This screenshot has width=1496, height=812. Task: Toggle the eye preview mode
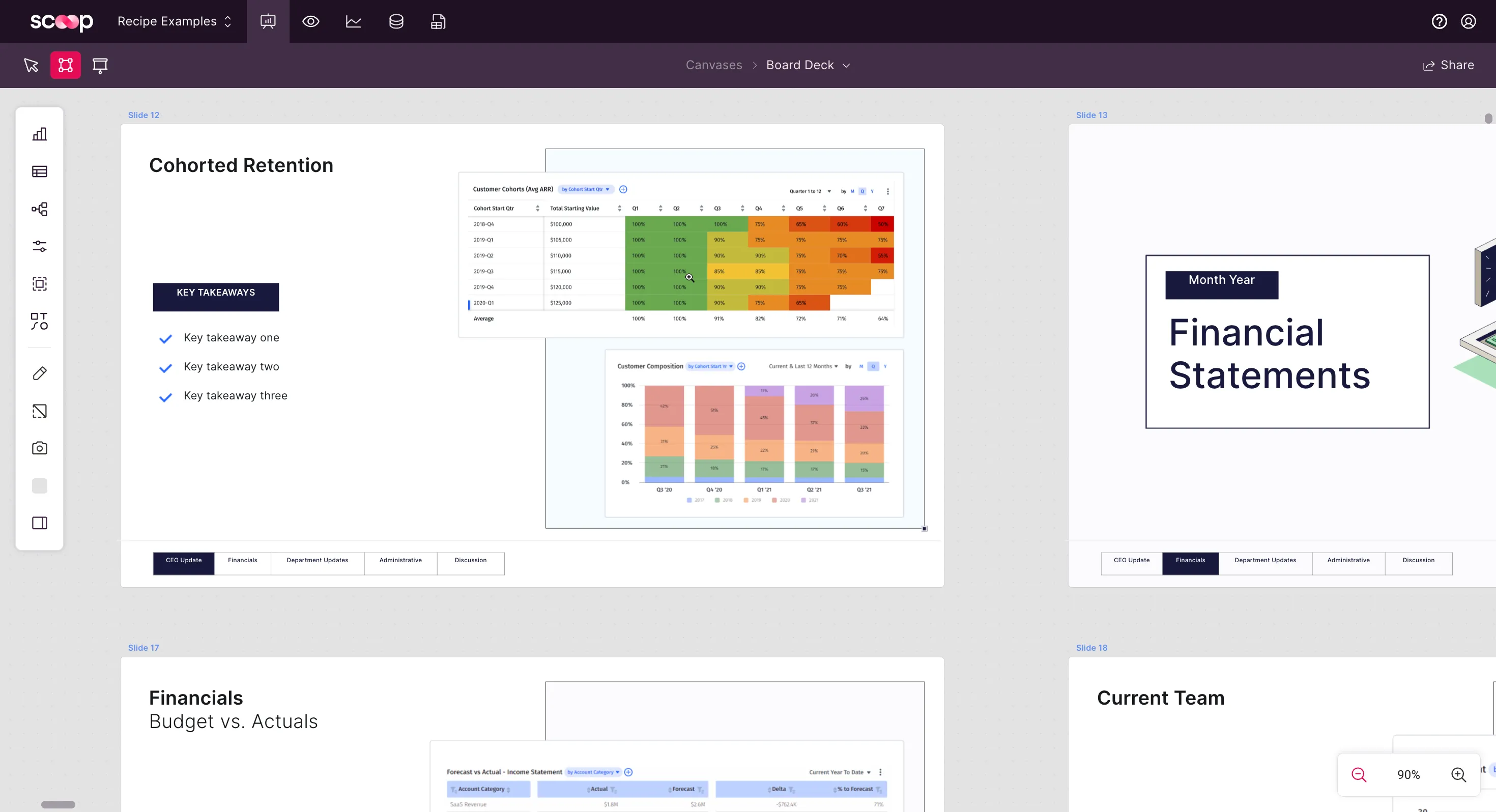pyautogui.click(x=311, y=21)
